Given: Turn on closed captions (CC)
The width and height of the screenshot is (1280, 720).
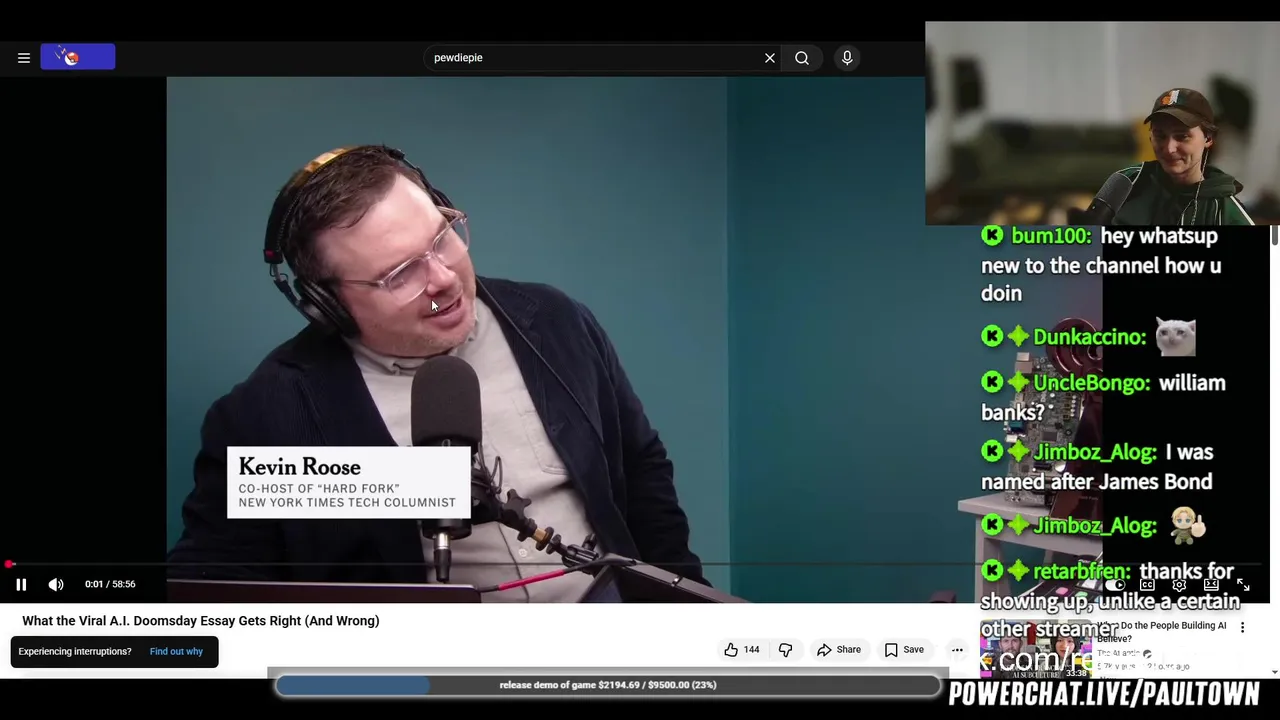Looking at the screenshot, I should [x=1148, y=585].
